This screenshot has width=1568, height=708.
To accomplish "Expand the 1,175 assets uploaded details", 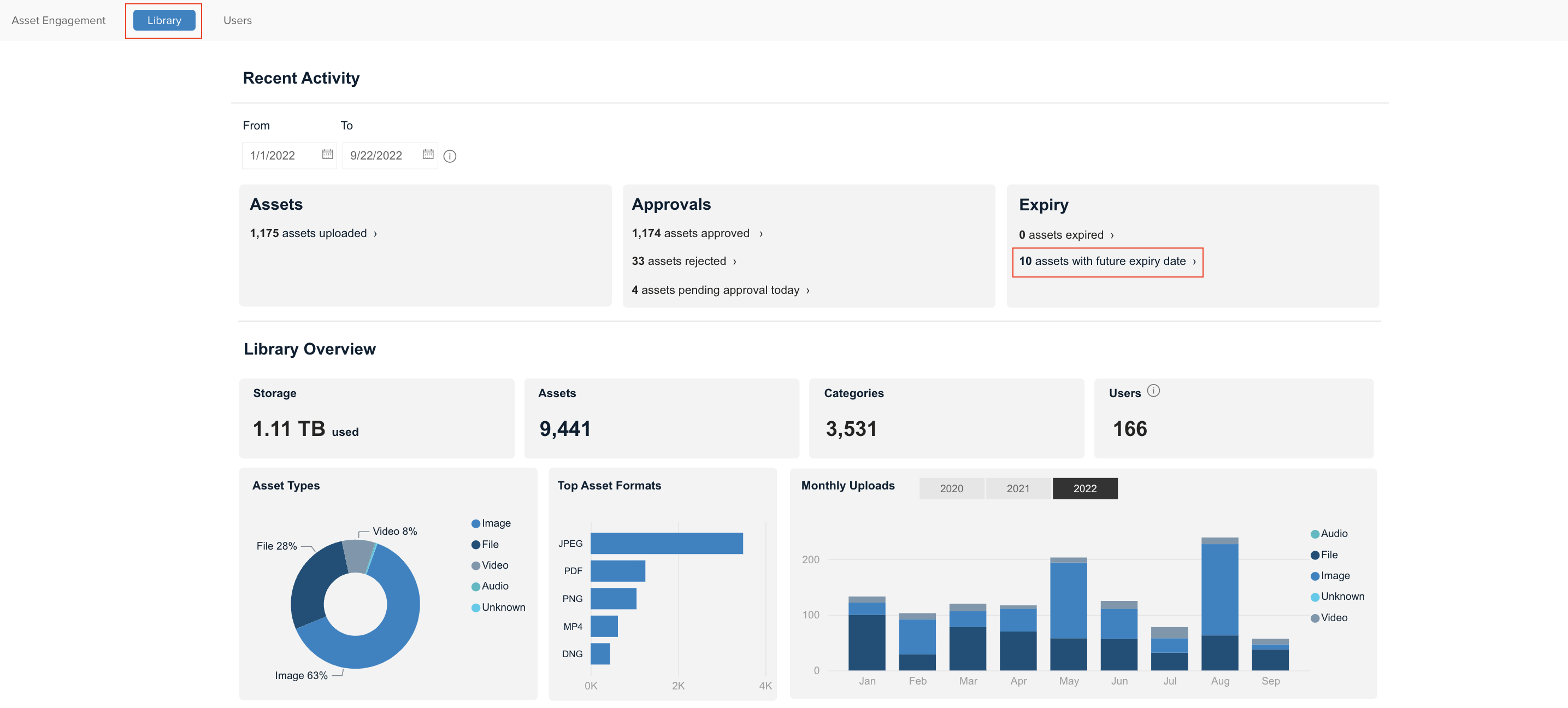I will click(x=314, y=233).
